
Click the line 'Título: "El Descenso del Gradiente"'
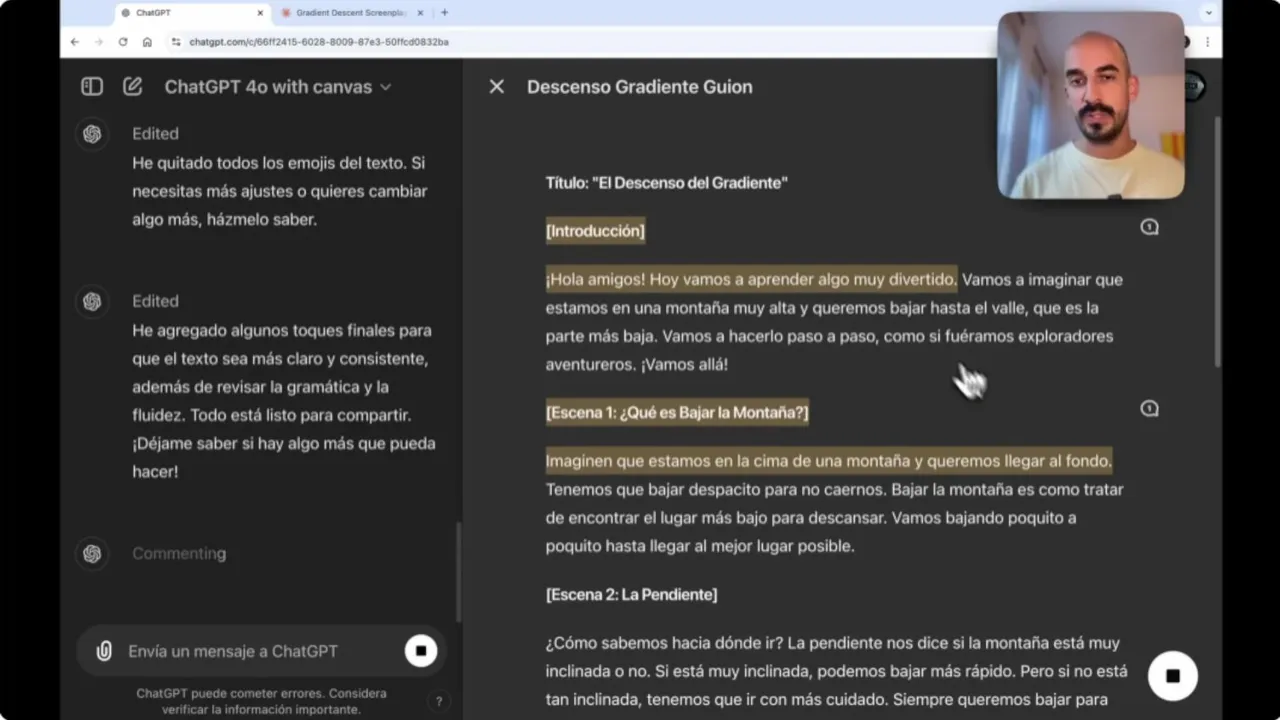tap(667, 183)
